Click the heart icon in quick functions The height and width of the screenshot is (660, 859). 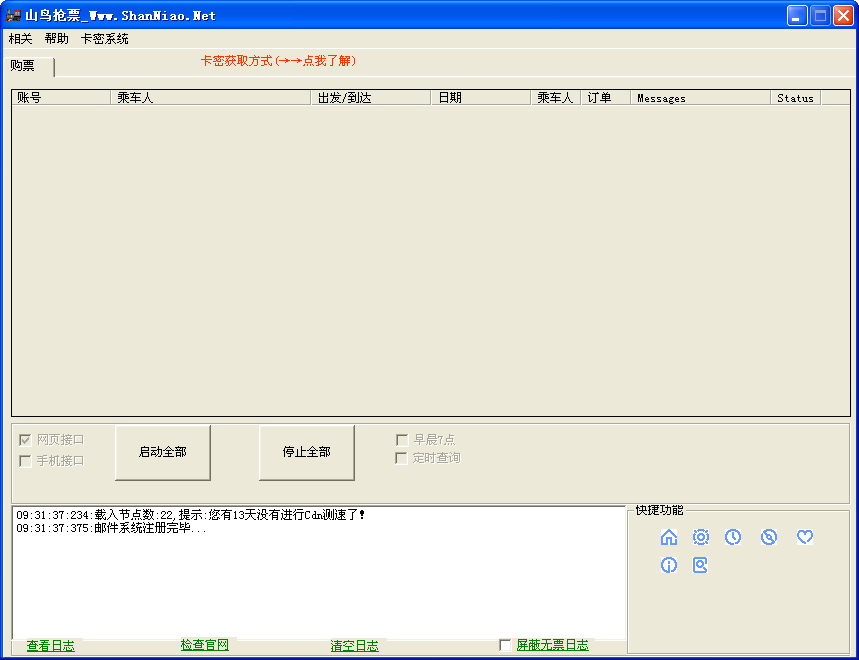click(x=805, y=537)
